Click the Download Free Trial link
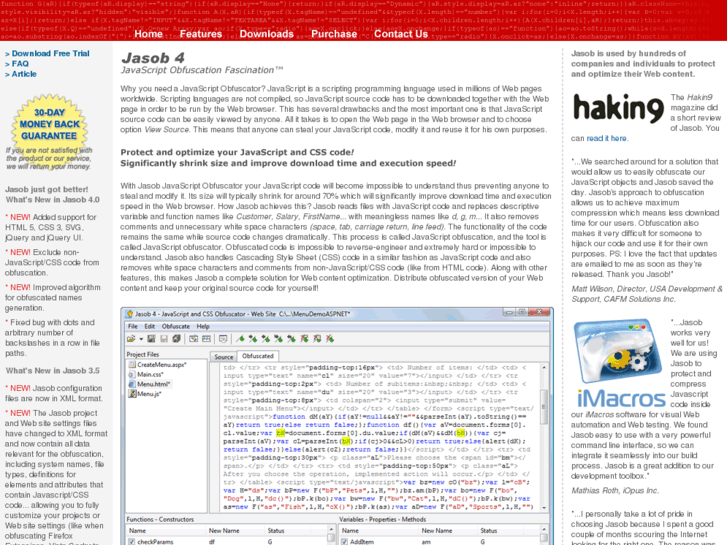This screenshot has width=727, height=545. coord(51,53)
